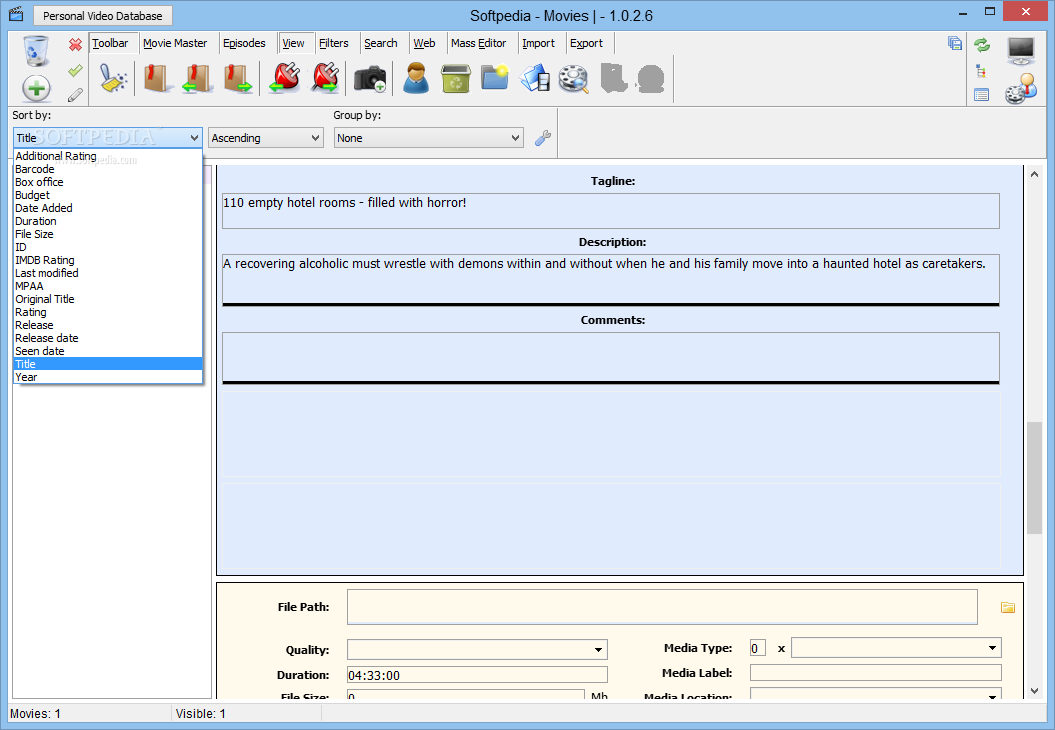The image size is (1055, 730).
Task: Click scrollbar down arrow at bottom
Action: [x=1034, y=691]
